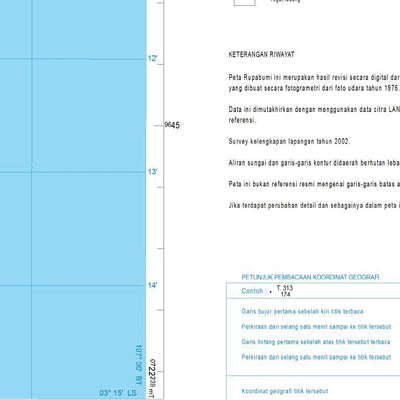Click the 13' latitude label
This screenshot has height=400, width=400.
(152, 172)
